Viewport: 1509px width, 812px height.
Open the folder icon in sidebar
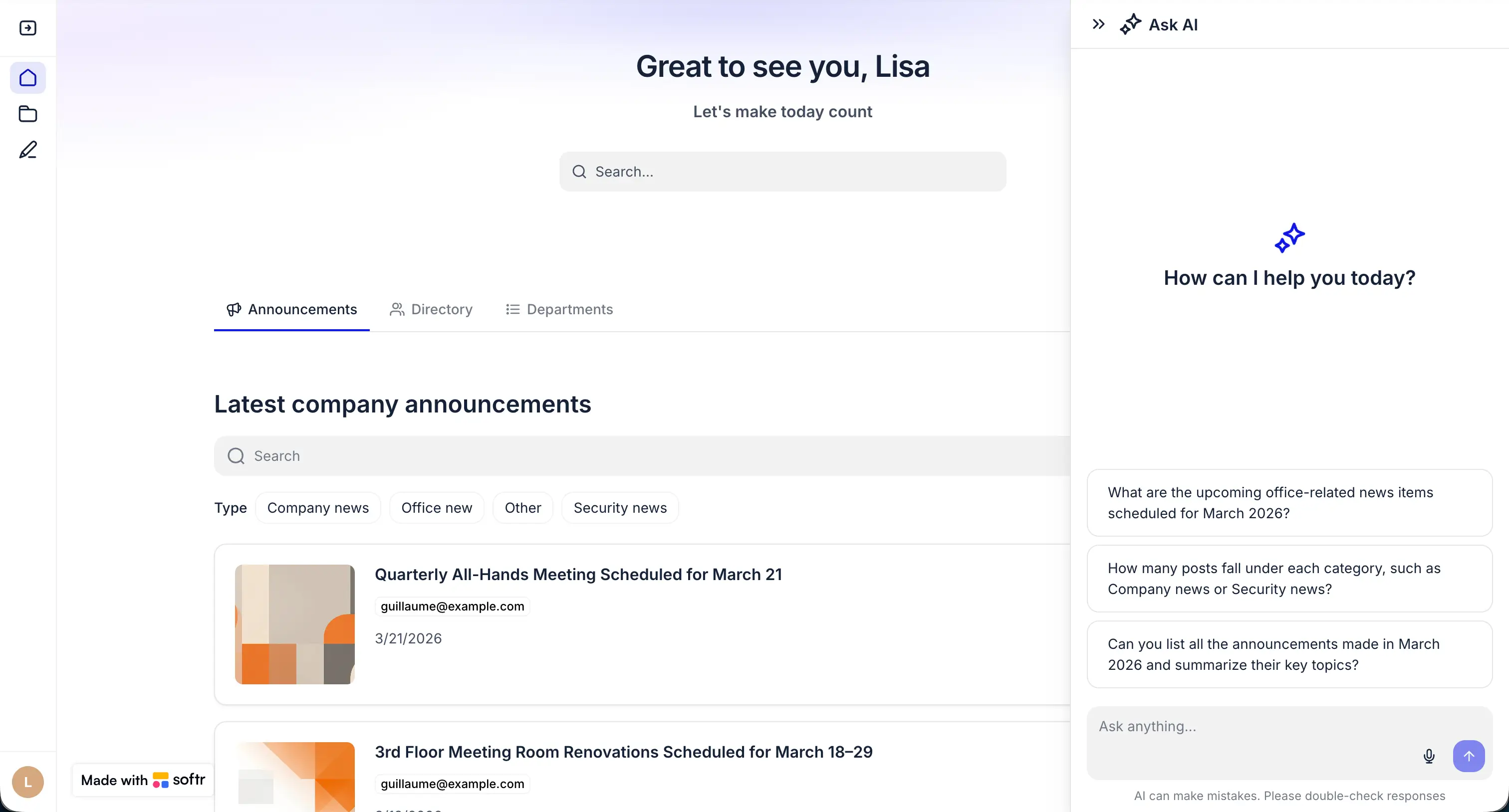pos(27,114)
